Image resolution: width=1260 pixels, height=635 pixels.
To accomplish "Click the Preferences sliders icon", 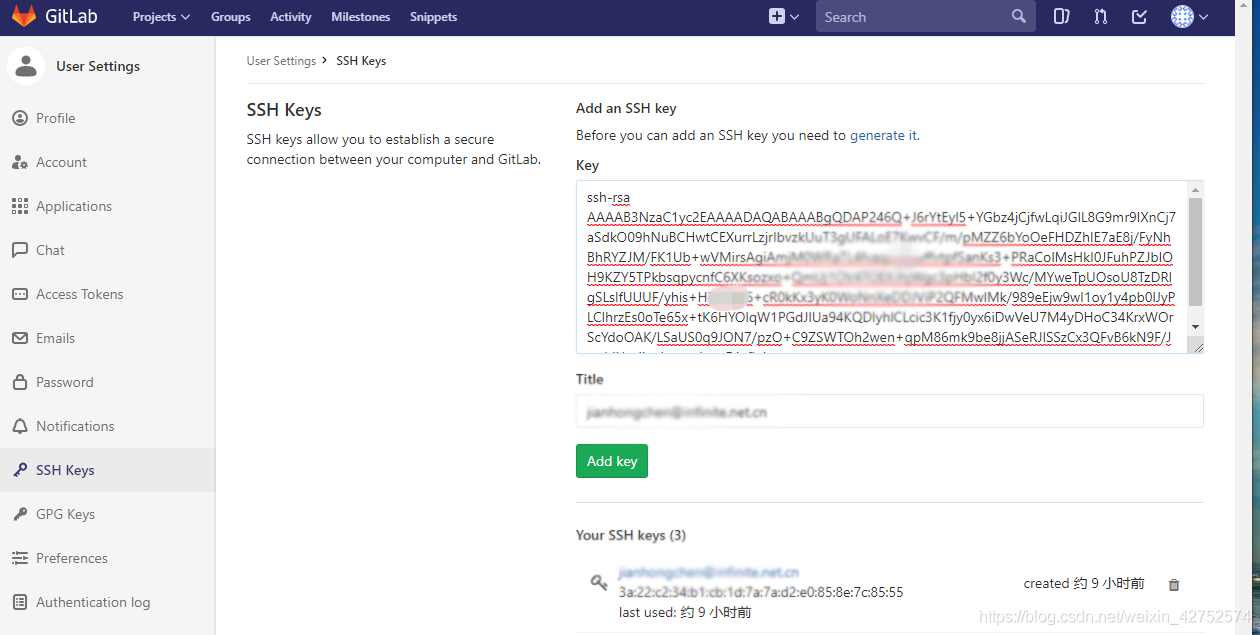I will tap(20, 558).
